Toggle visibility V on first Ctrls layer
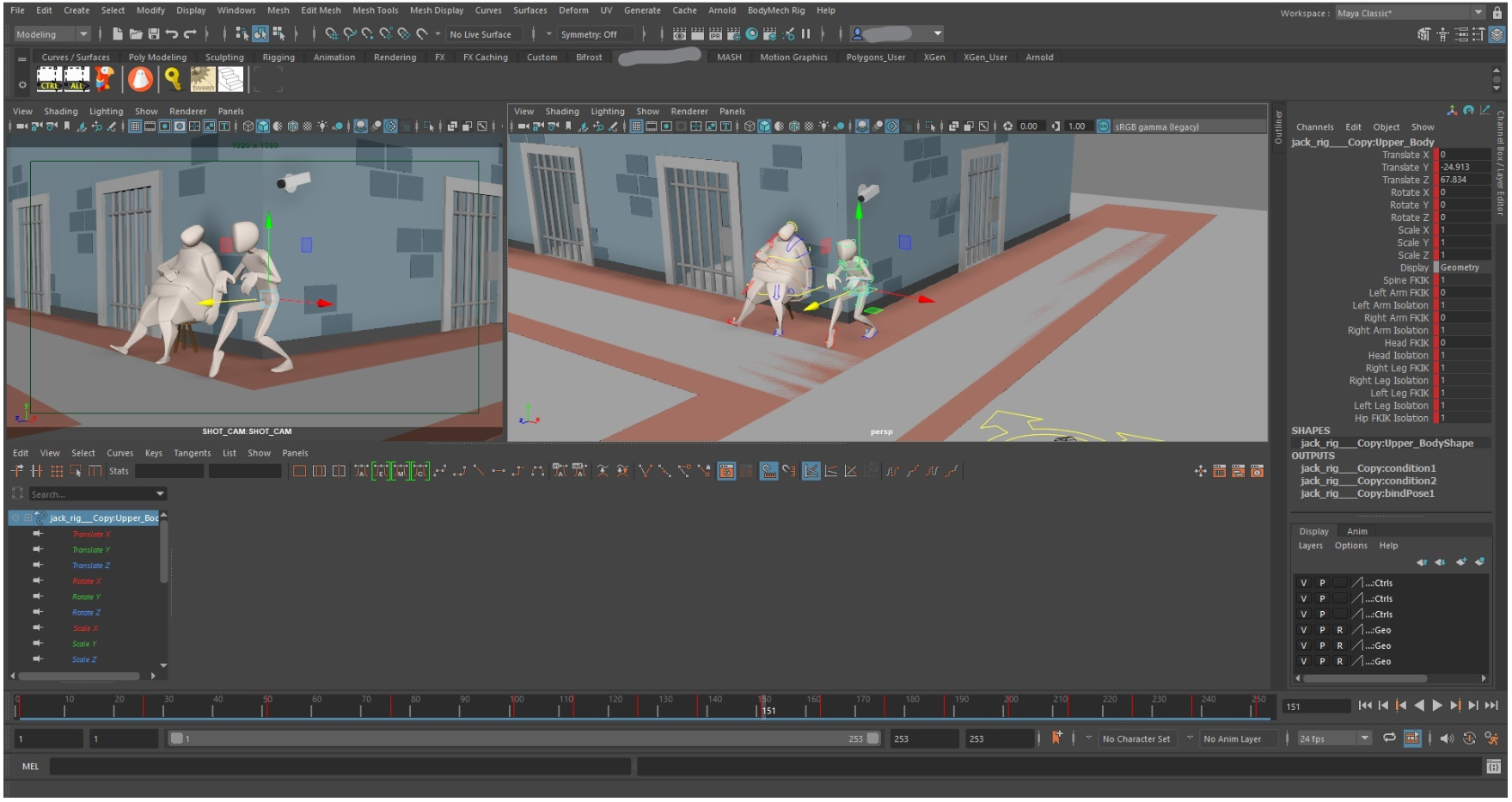Viewport: 1512px width, 802px height. click(x=1303, y=584)
